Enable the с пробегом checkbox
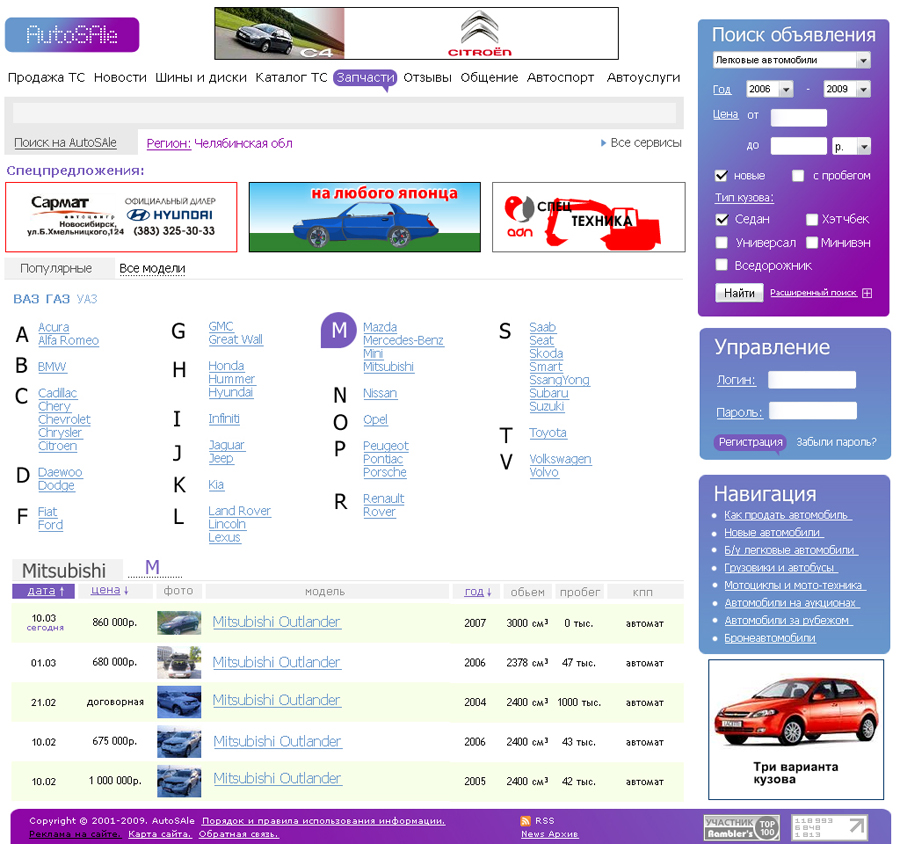900x844 pixels. [x=797, y=175]
